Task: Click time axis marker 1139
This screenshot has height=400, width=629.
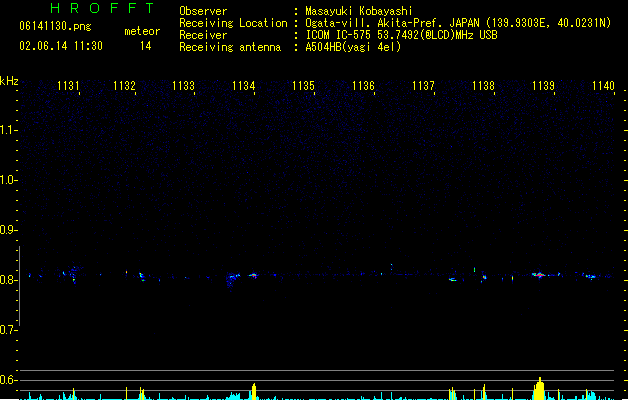Action: [543, 86]
